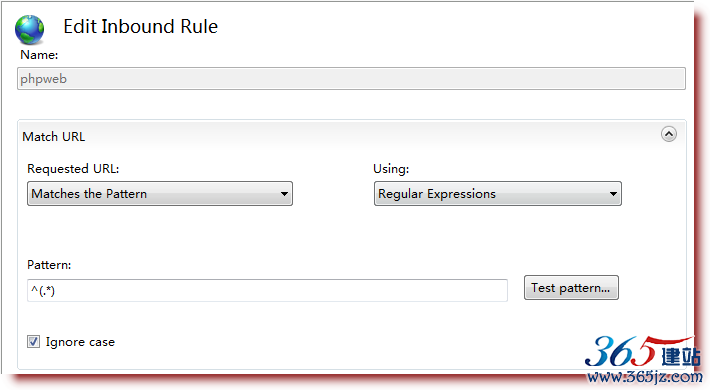Click the Pattern text field containing ^(.*)

267,290
